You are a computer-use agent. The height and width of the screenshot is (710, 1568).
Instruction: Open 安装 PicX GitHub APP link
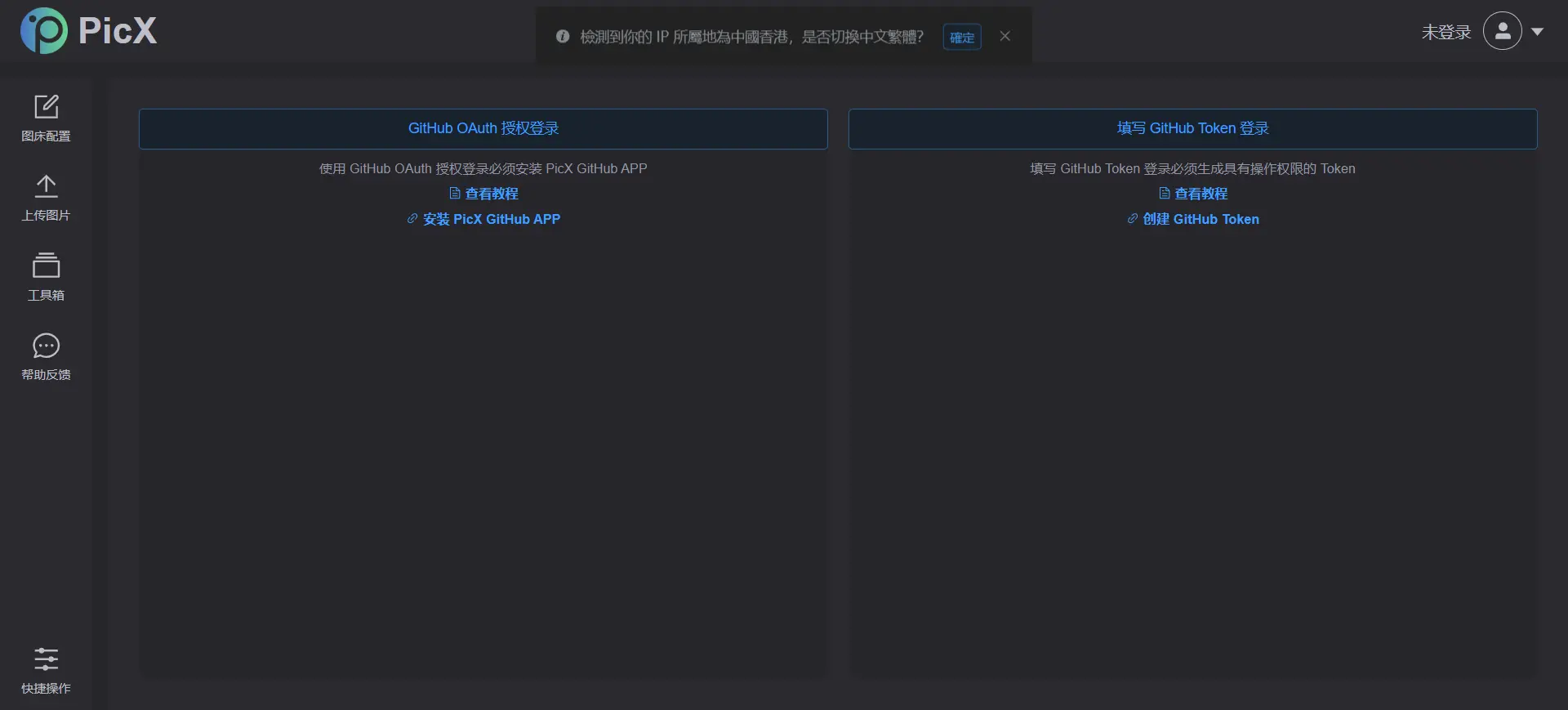pyautogui.click(x=483, y=219)
